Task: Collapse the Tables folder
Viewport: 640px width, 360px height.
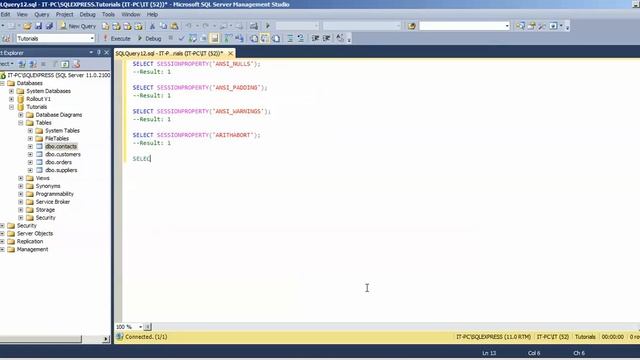Action: tap(21, 123)
